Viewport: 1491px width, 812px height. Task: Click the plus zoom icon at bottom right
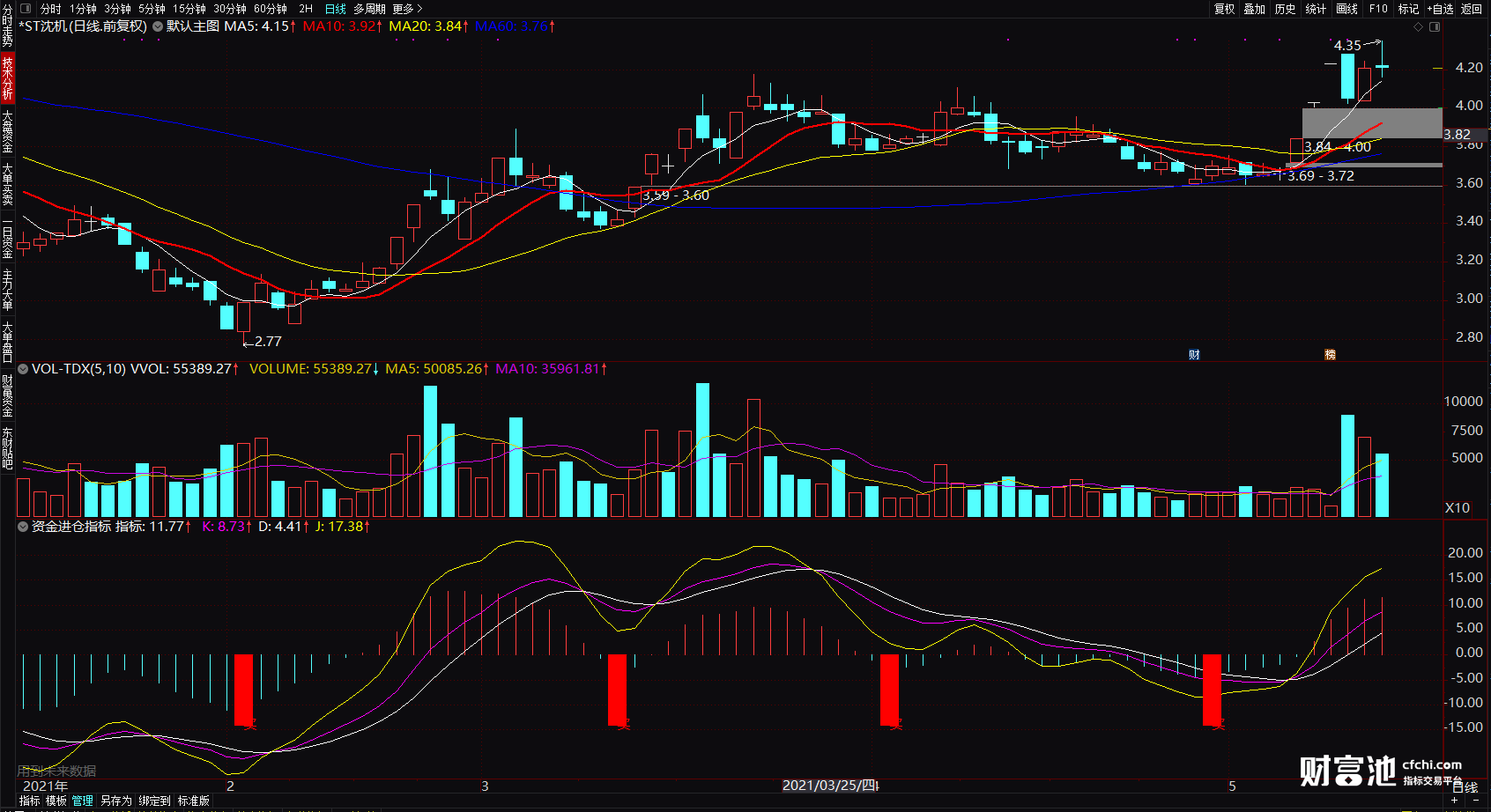coord(1454,800)
